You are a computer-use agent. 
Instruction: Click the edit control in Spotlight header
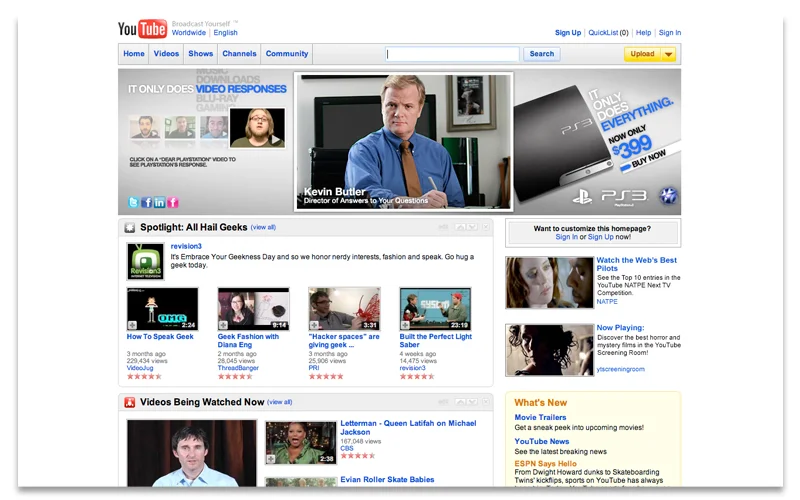click(443, 227)
